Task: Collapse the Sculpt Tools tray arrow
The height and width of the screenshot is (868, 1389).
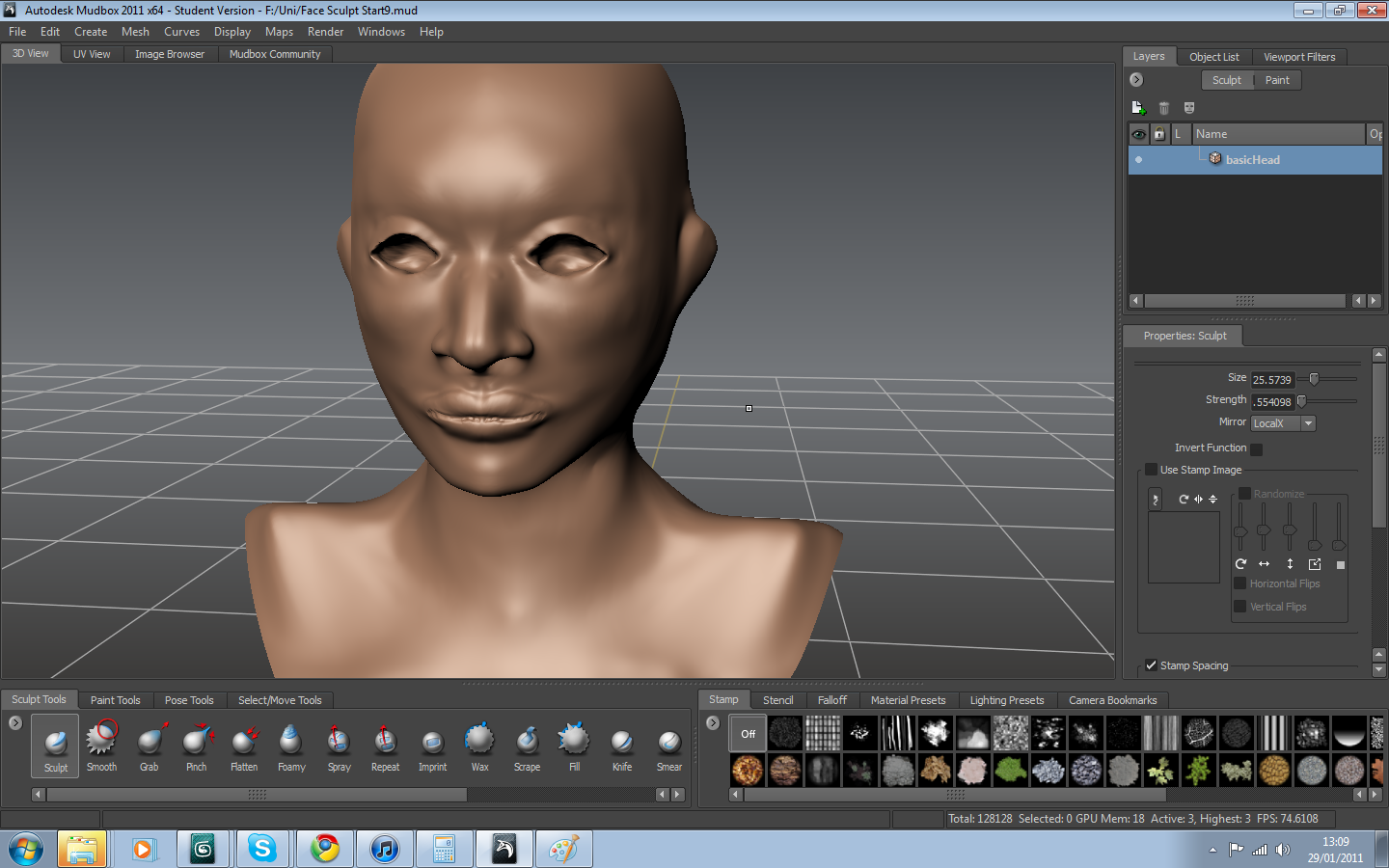Action: point(14,721)
